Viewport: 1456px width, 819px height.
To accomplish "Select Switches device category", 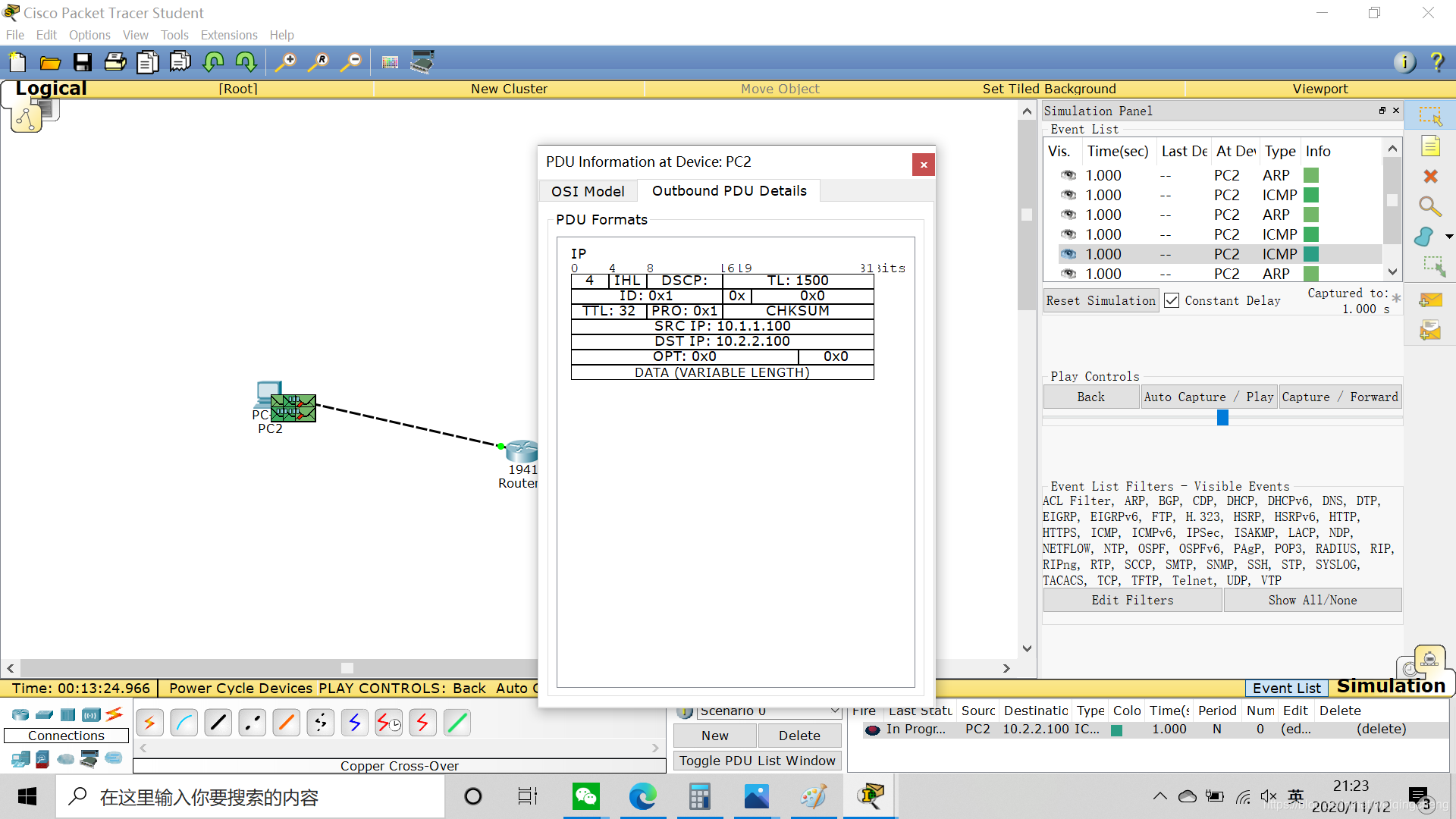I will (44, 714).
